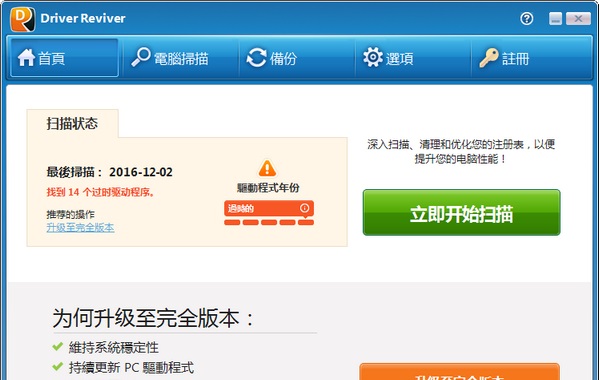This screenshot has width=599, height=380.
Task: Click the Driver Reviver title text
Action: (x=83, y=18)
